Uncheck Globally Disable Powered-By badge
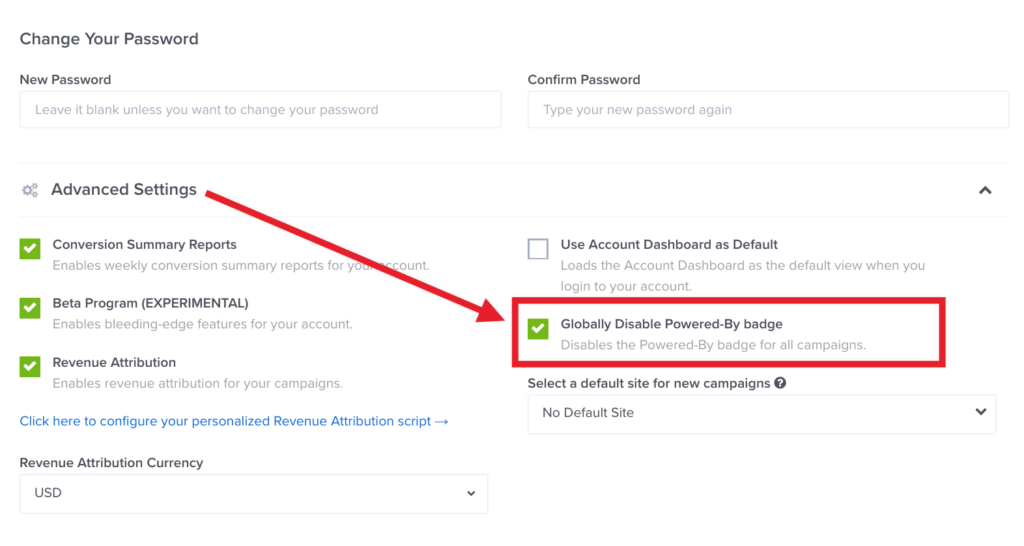The image size is (1024, 546). coord(538,328)
